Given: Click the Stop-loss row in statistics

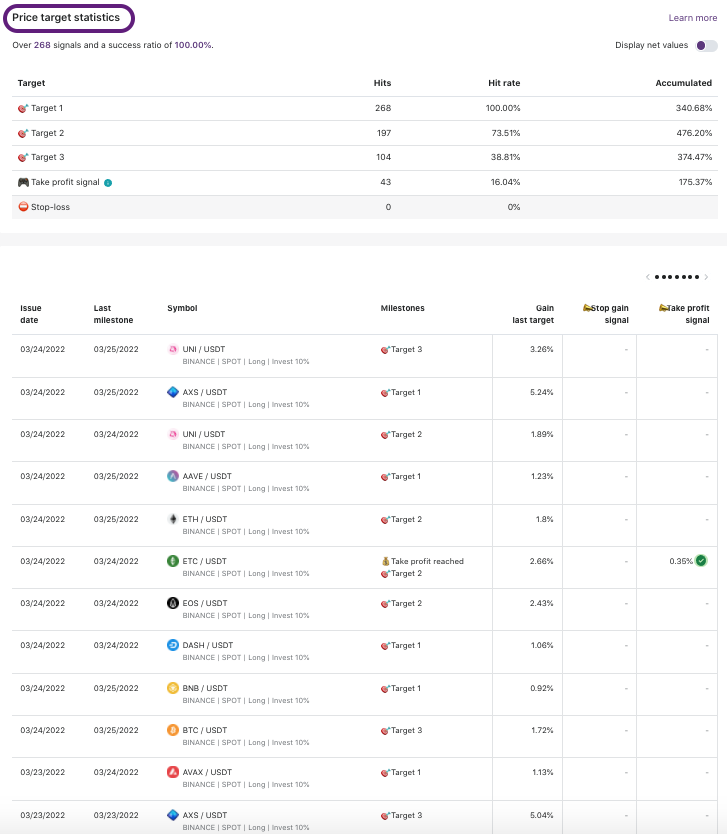Looking at the screenshot, I should click(x=364, y=207).
